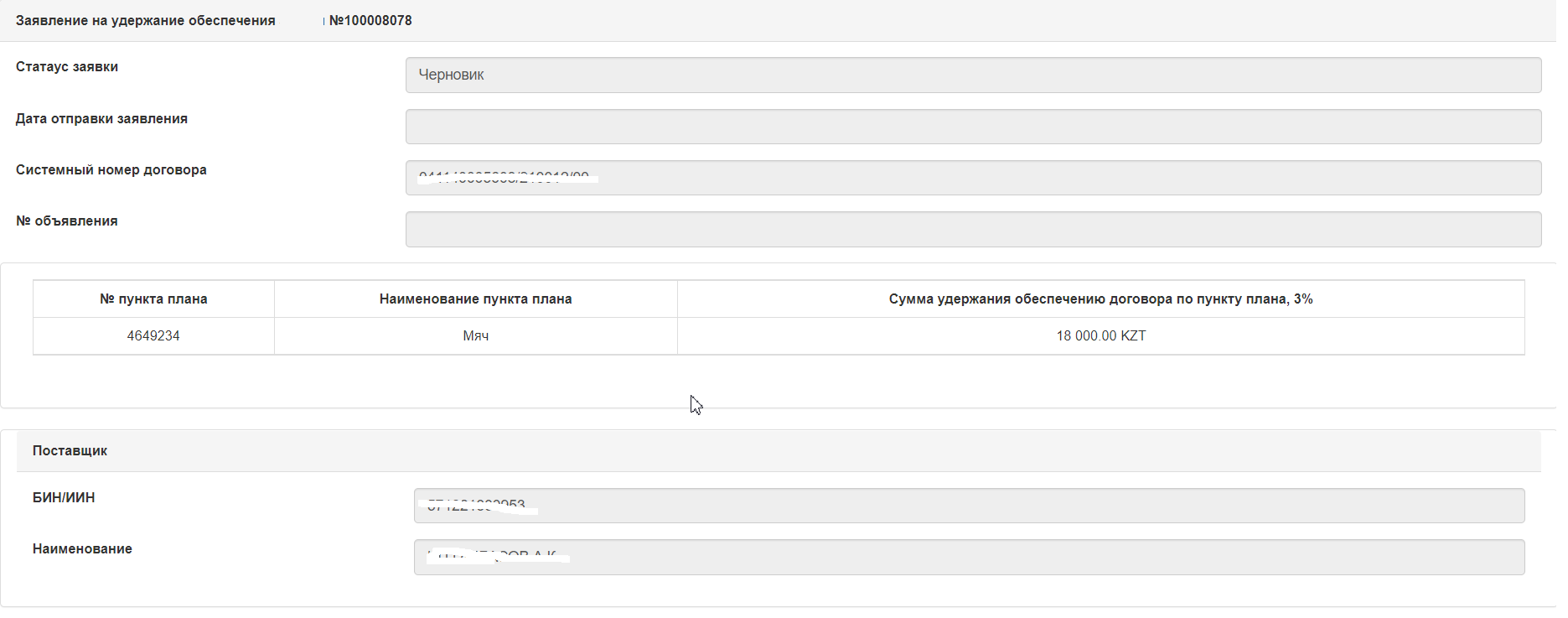Click the 'Системный номер договора' label

[111, 170]
